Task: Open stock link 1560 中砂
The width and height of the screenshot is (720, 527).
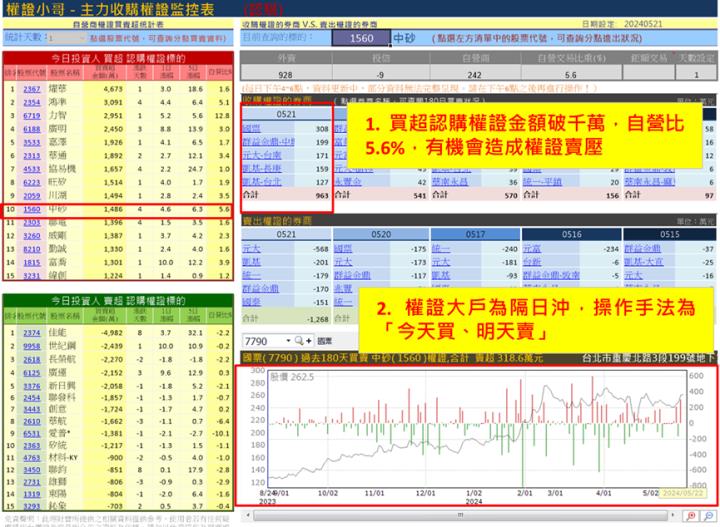Action: pyautogui.click(x=32, y=209)
